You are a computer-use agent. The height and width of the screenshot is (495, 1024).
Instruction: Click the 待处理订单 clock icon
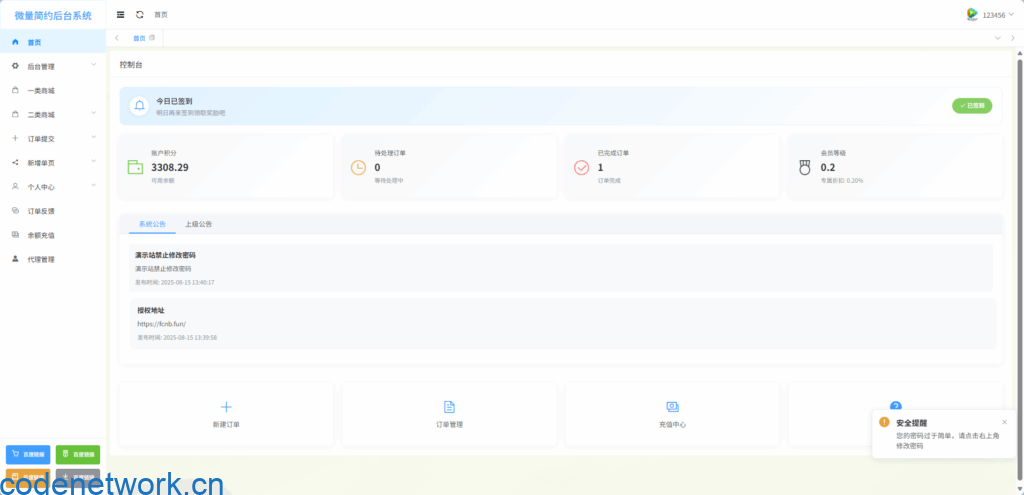pos(358,167)
